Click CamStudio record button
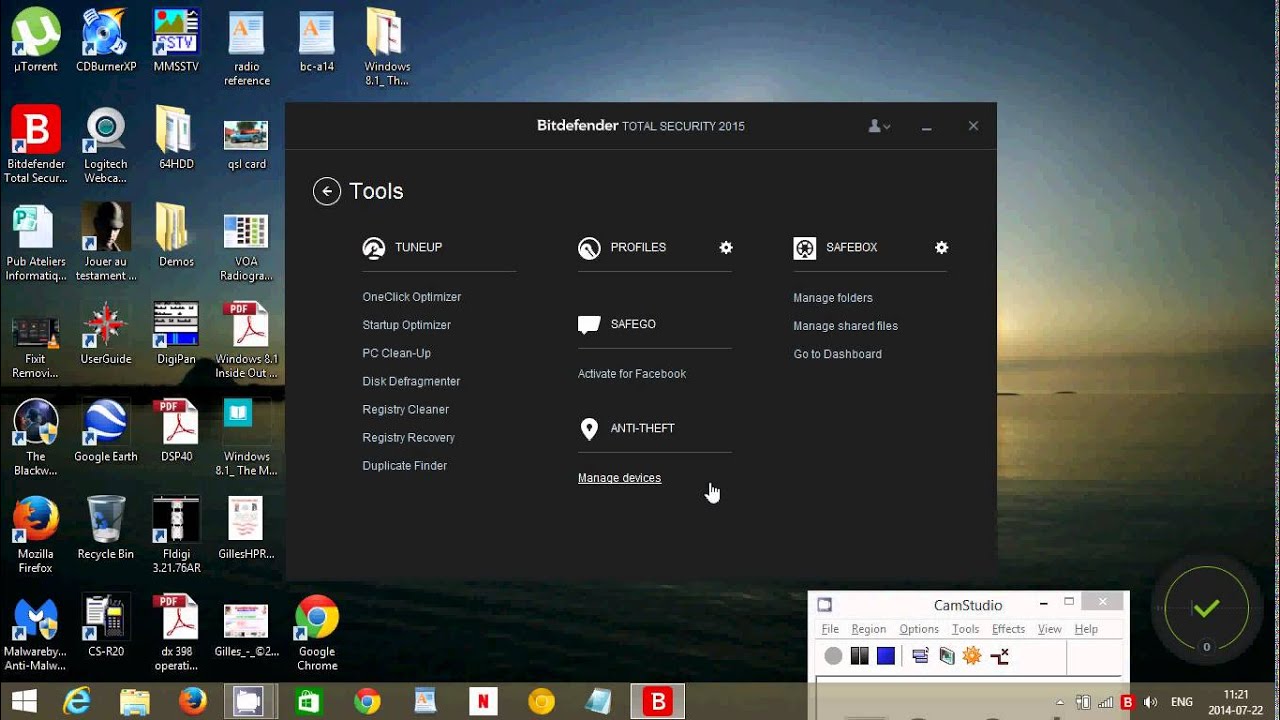The width and height of the screenshot is (1280, 720). (833, 656)
